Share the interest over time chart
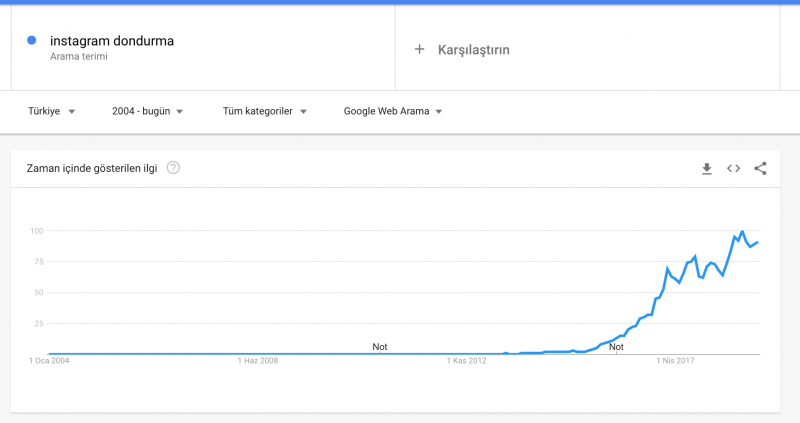The width and height of the screenshot is (800, 423). 760,169
